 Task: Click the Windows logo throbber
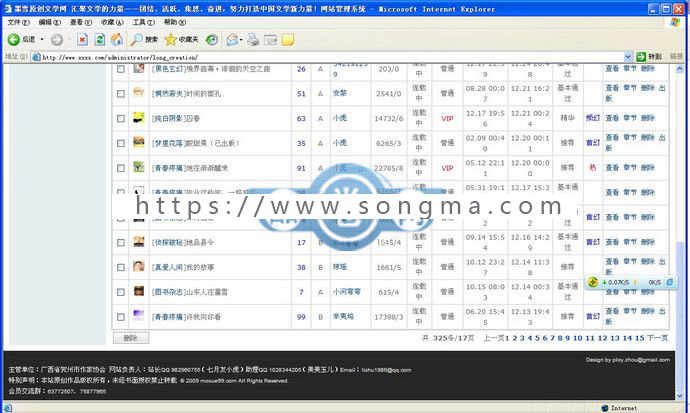[x=674, y=22]
